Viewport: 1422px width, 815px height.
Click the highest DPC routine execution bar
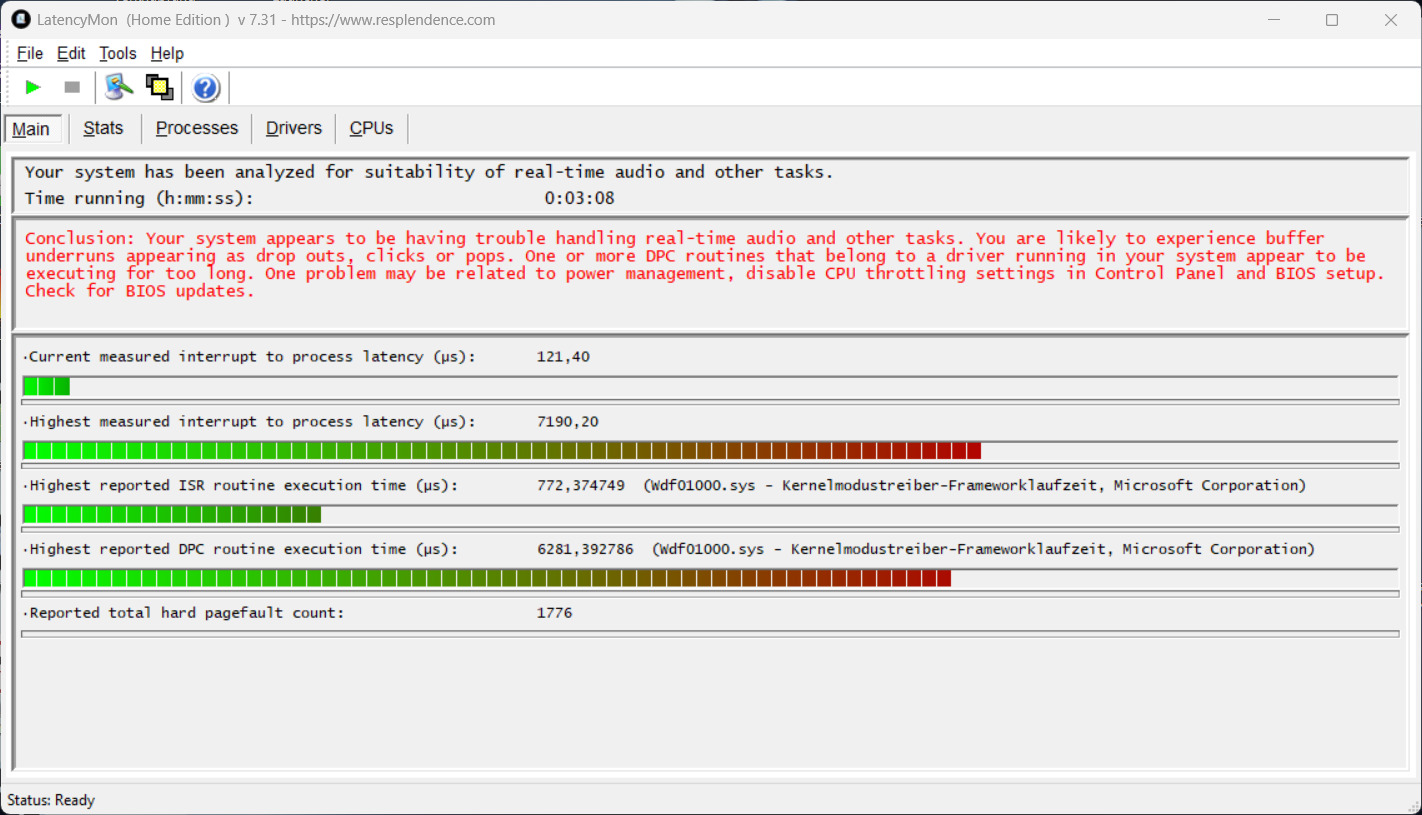[709, 578]
